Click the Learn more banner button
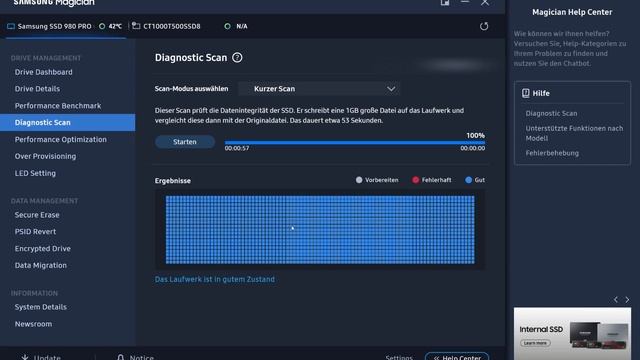 coord(535,343)
